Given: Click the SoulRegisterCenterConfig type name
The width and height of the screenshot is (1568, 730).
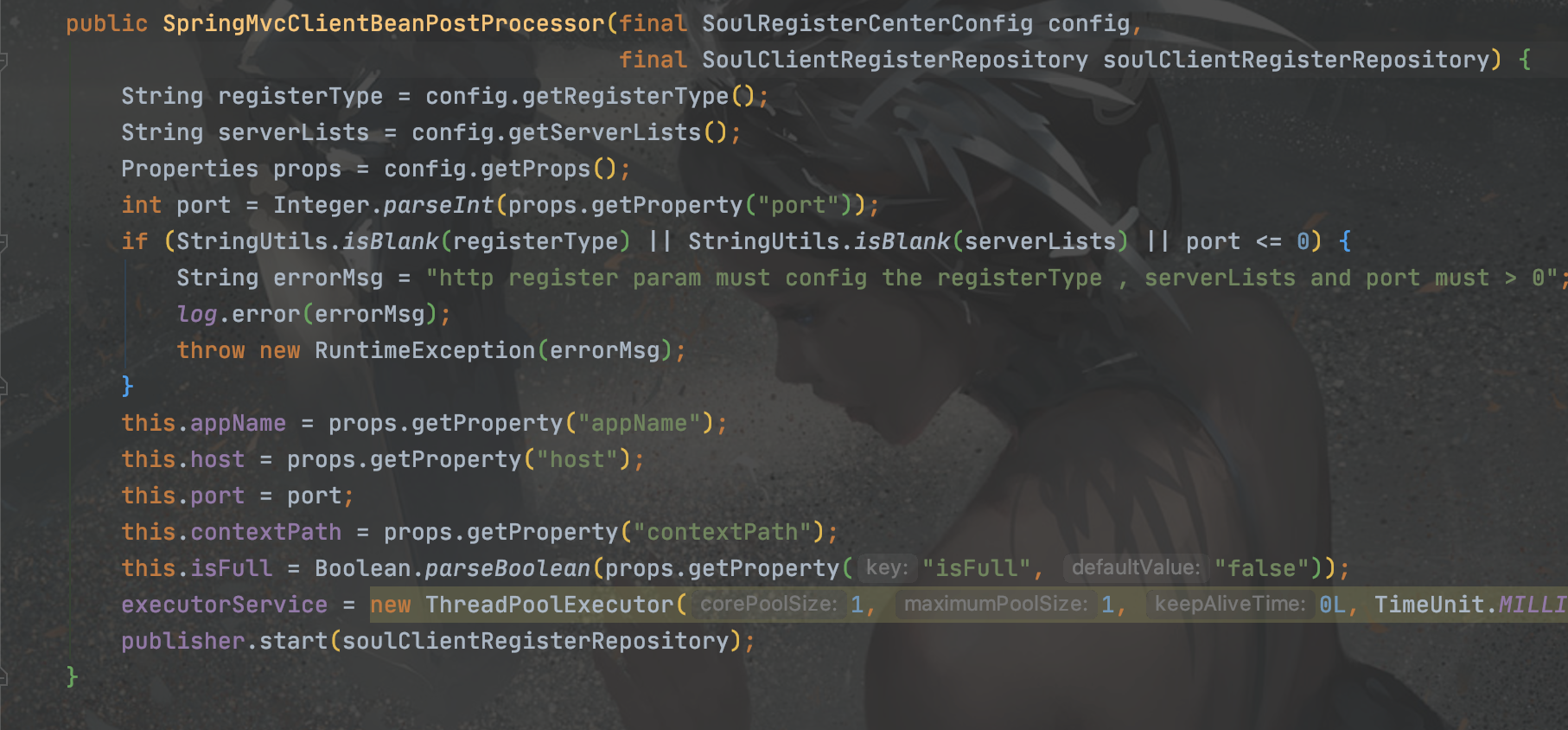Looking at the screenshot, I should coord(867,23).
